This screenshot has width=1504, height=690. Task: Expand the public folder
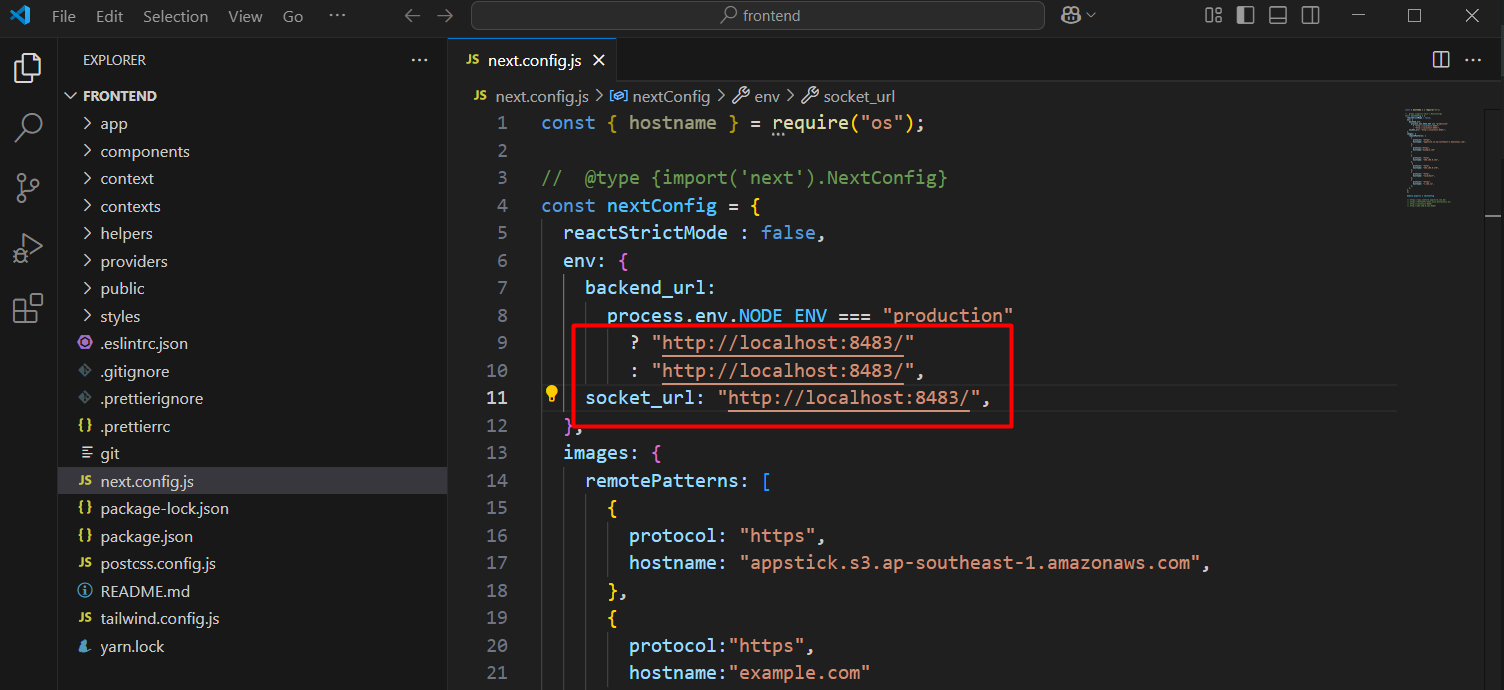pos(252,289)
